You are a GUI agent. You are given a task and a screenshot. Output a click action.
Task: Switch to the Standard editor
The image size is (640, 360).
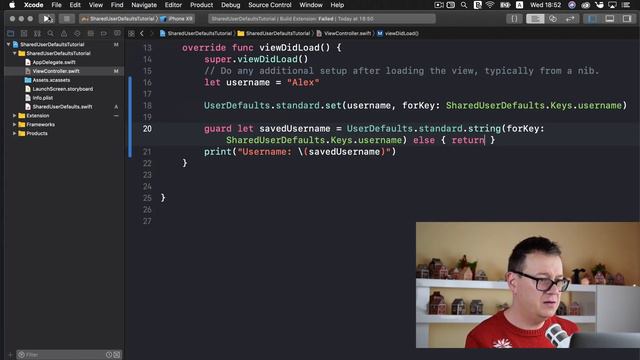point(535,19)
